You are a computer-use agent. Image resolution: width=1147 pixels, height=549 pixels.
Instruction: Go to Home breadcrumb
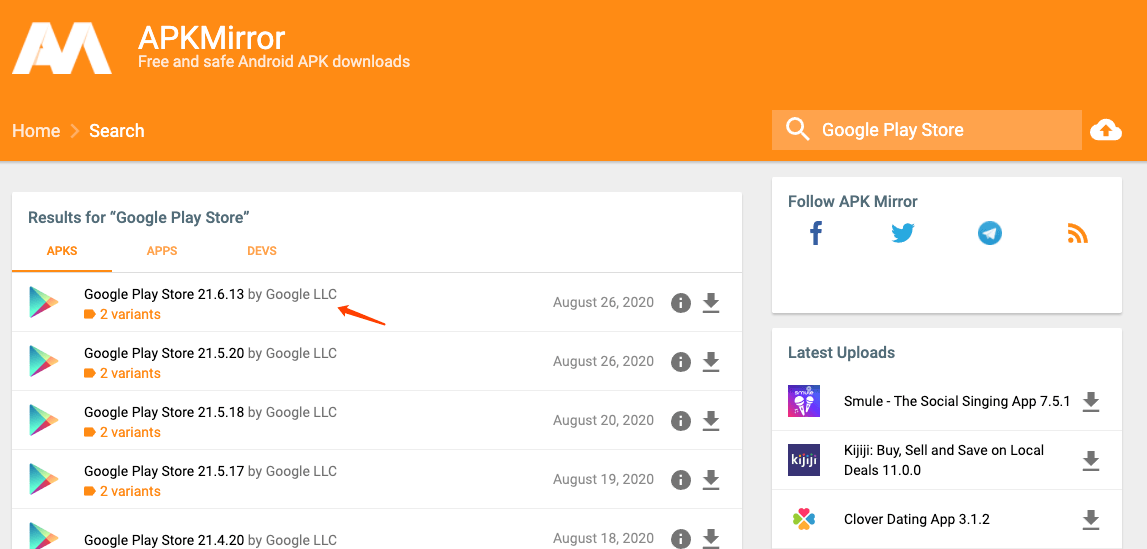coord(36,131)
